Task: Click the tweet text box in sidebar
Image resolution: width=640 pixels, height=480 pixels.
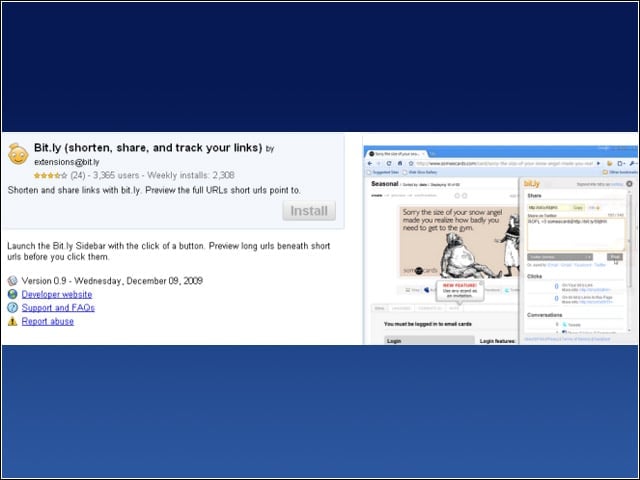Action: point(576,234)
